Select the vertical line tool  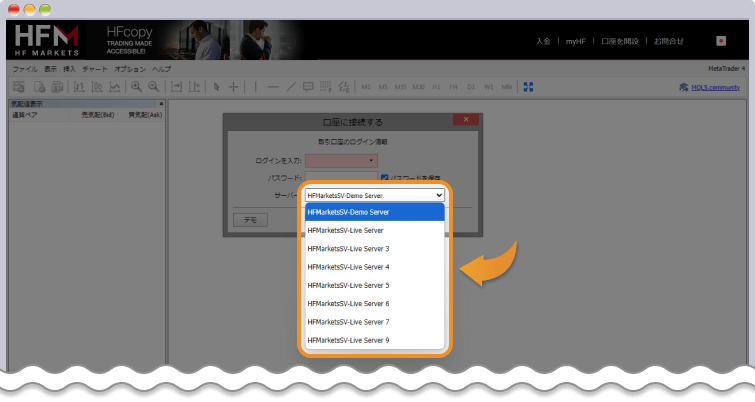point(256,87)
